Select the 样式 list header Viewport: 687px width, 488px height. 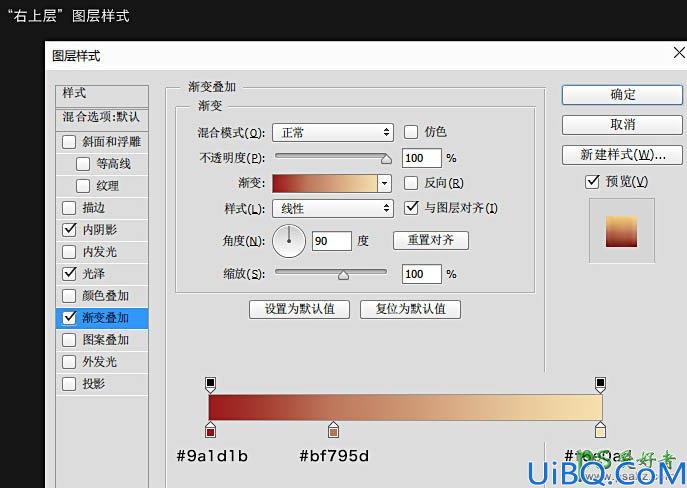[102, 94]
